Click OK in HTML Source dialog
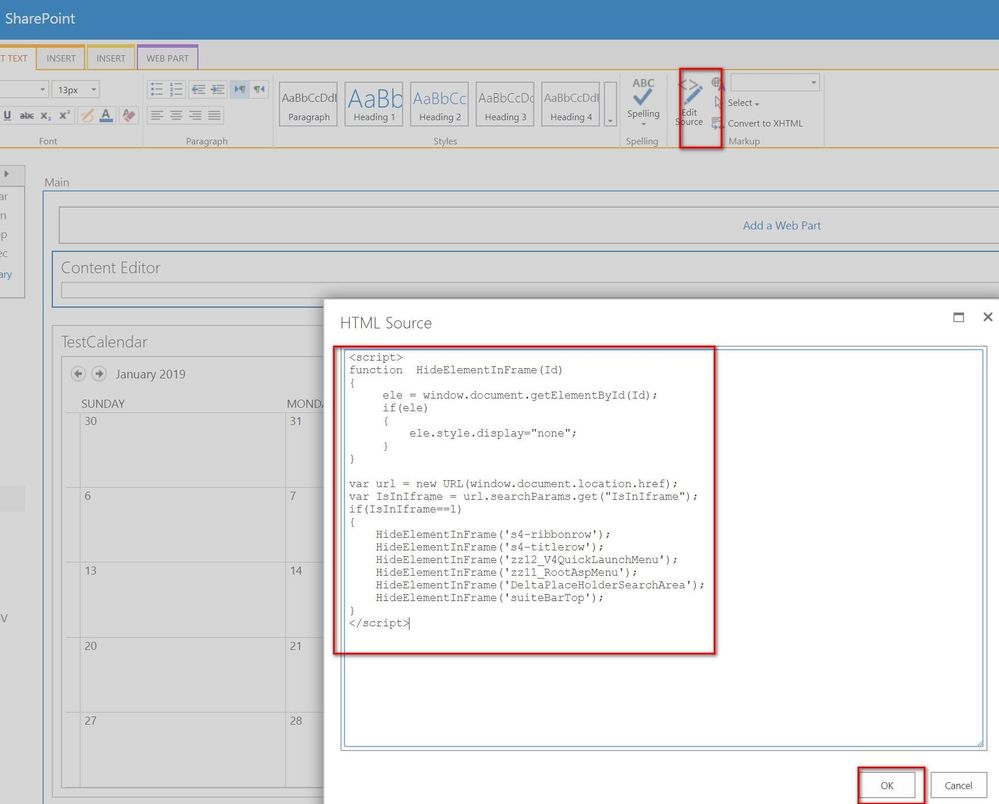999x804 pixels. [887, 786]
